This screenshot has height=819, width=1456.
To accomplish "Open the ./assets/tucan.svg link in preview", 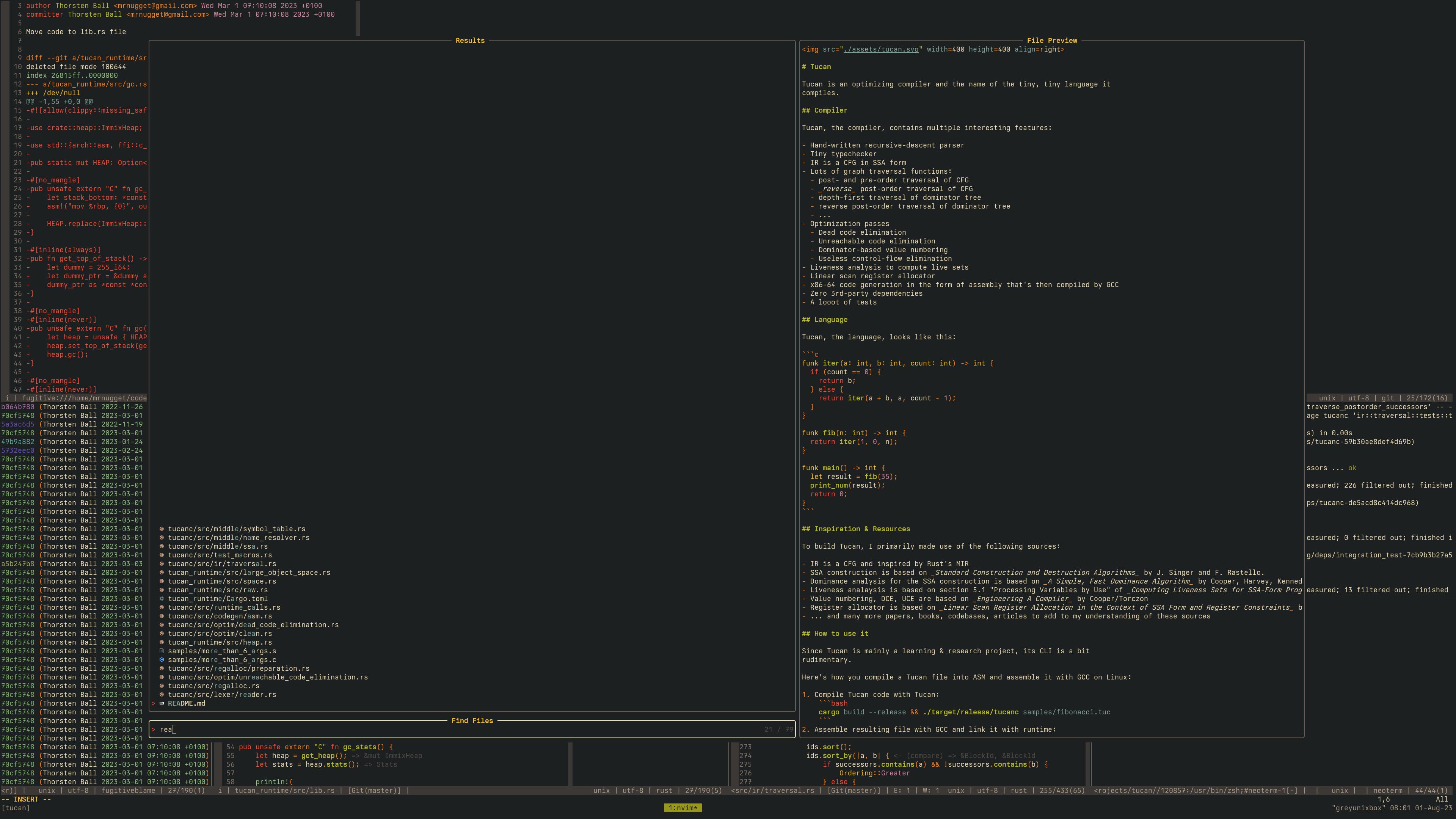I will tap(880, 50).
